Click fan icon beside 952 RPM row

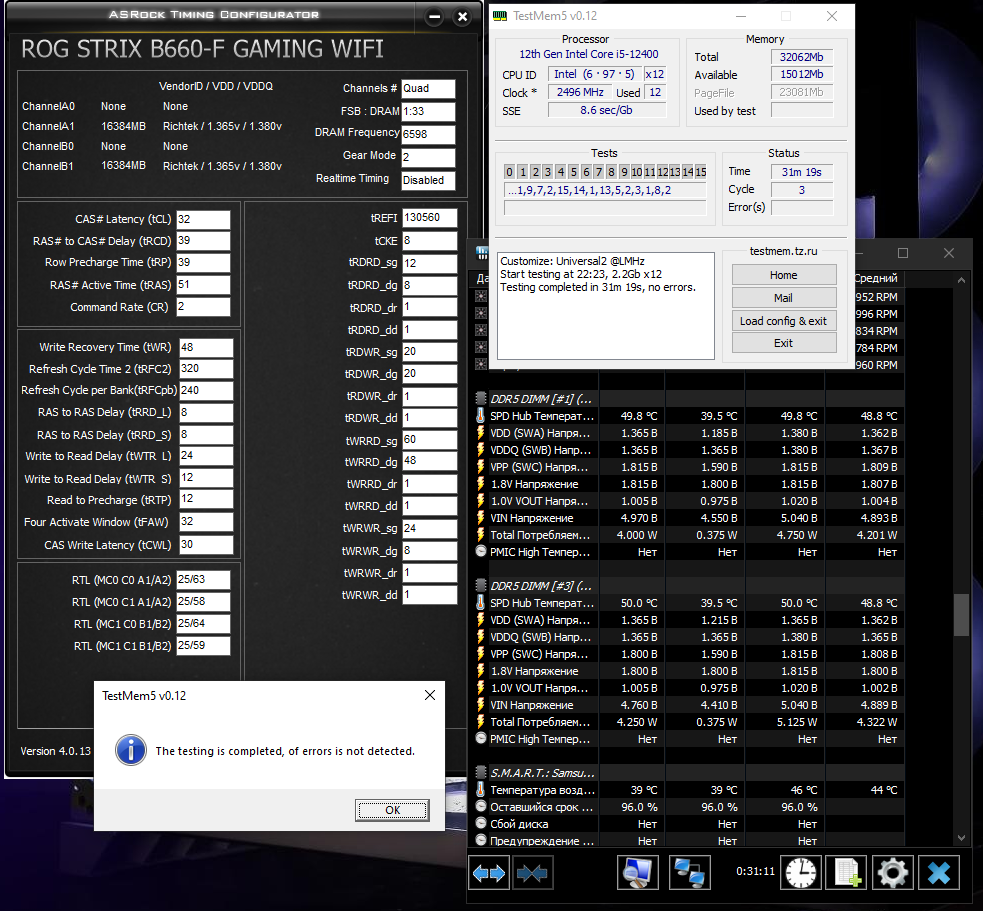[x=481, y=297]
